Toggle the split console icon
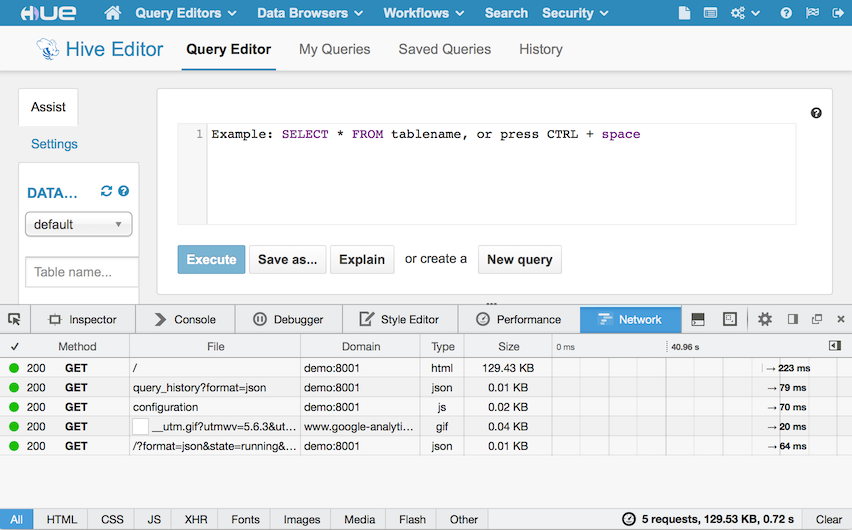This screenshot has height=530, width=852. pyautogui.click(x=698, y=319)
